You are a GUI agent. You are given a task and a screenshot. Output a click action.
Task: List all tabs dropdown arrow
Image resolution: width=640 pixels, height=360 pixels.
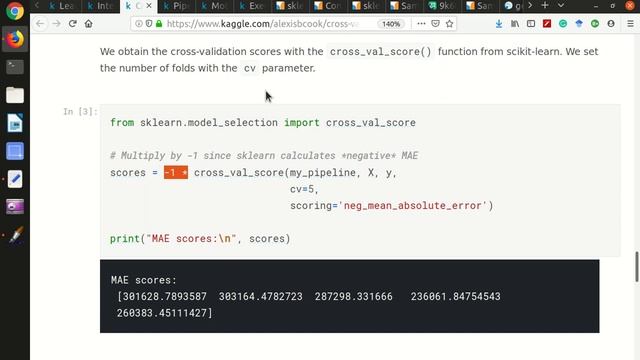point(561,5)
